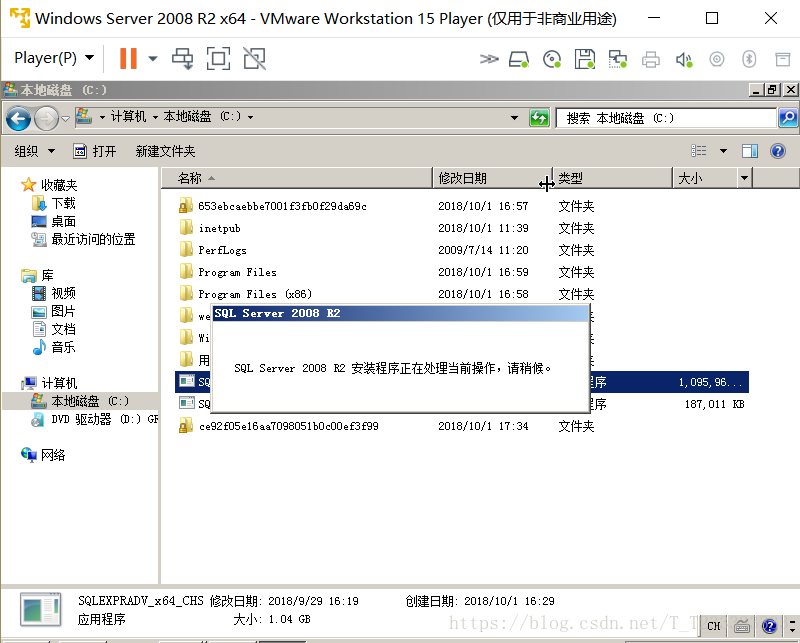Image resolution: width=800 pixels, height=643 pixels.
Task: Click the search magnifier button
Action: (788, 118)
